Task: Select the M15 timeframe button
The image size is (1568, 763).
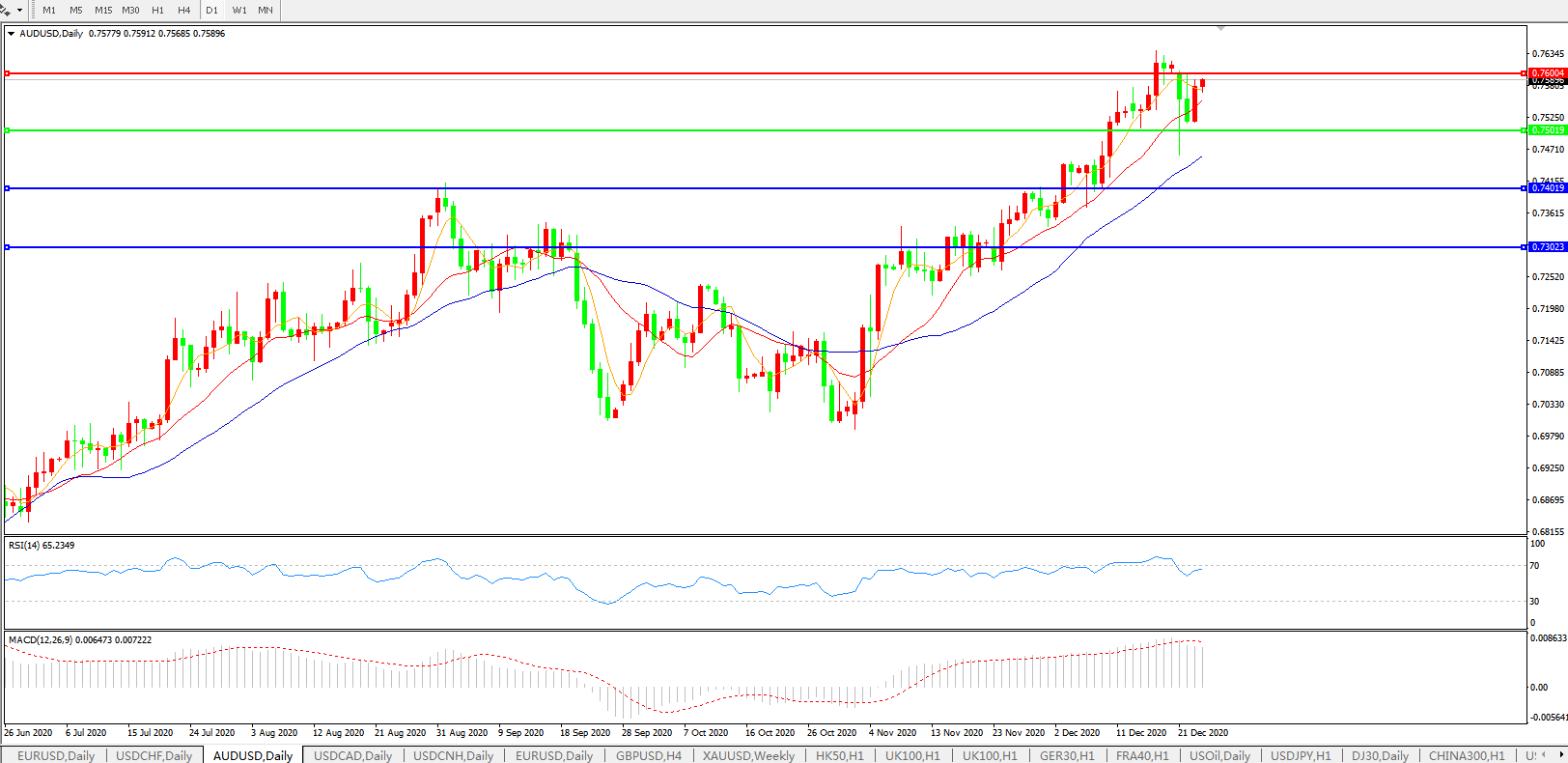Action: (x=103, y=11)
